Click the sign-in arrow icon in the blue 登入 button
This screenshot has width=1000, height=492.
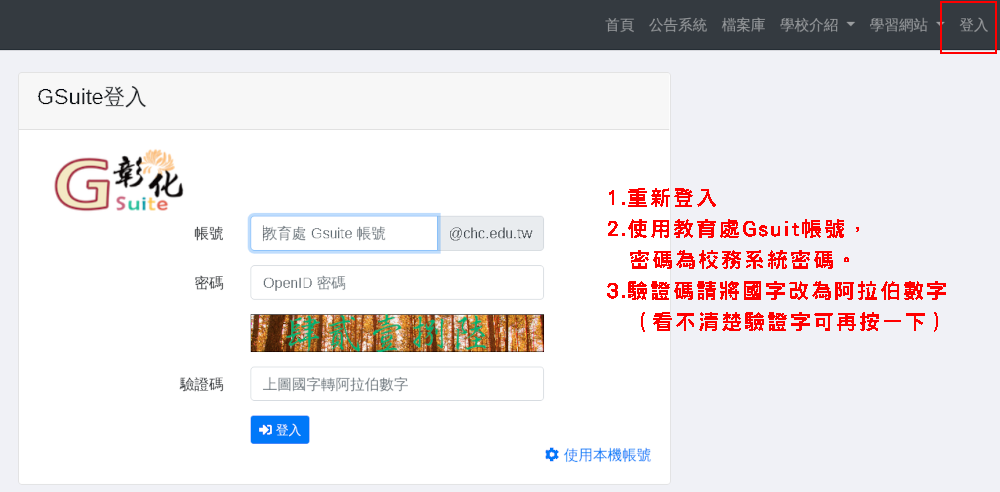point(265,430)
